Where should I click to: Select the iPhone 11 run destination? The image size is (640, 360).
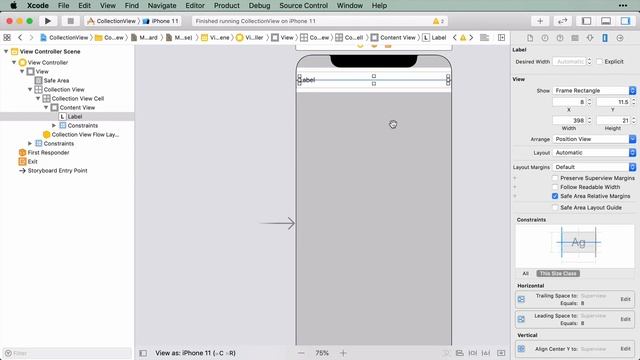coord(160,21)
